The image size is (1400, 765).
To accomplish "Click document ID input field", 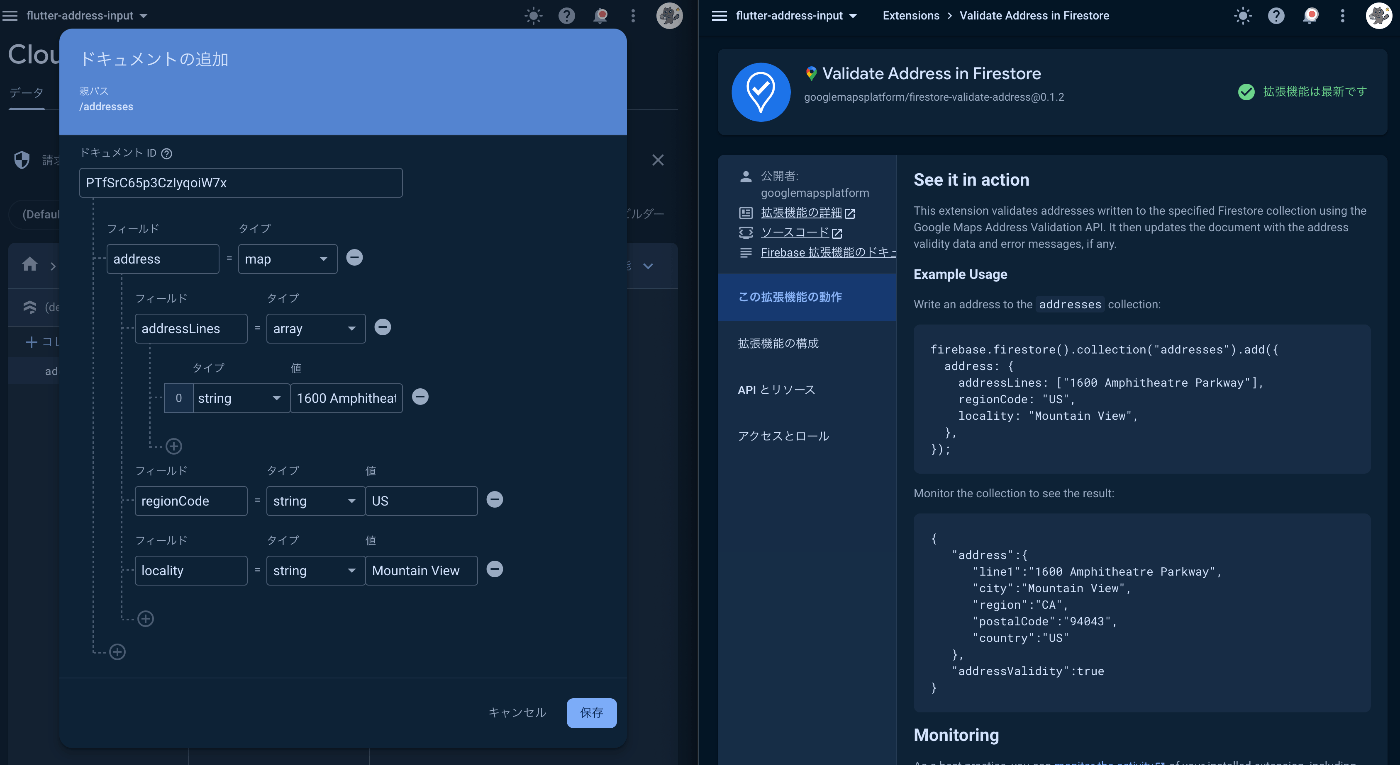I will tap(241, 183).
